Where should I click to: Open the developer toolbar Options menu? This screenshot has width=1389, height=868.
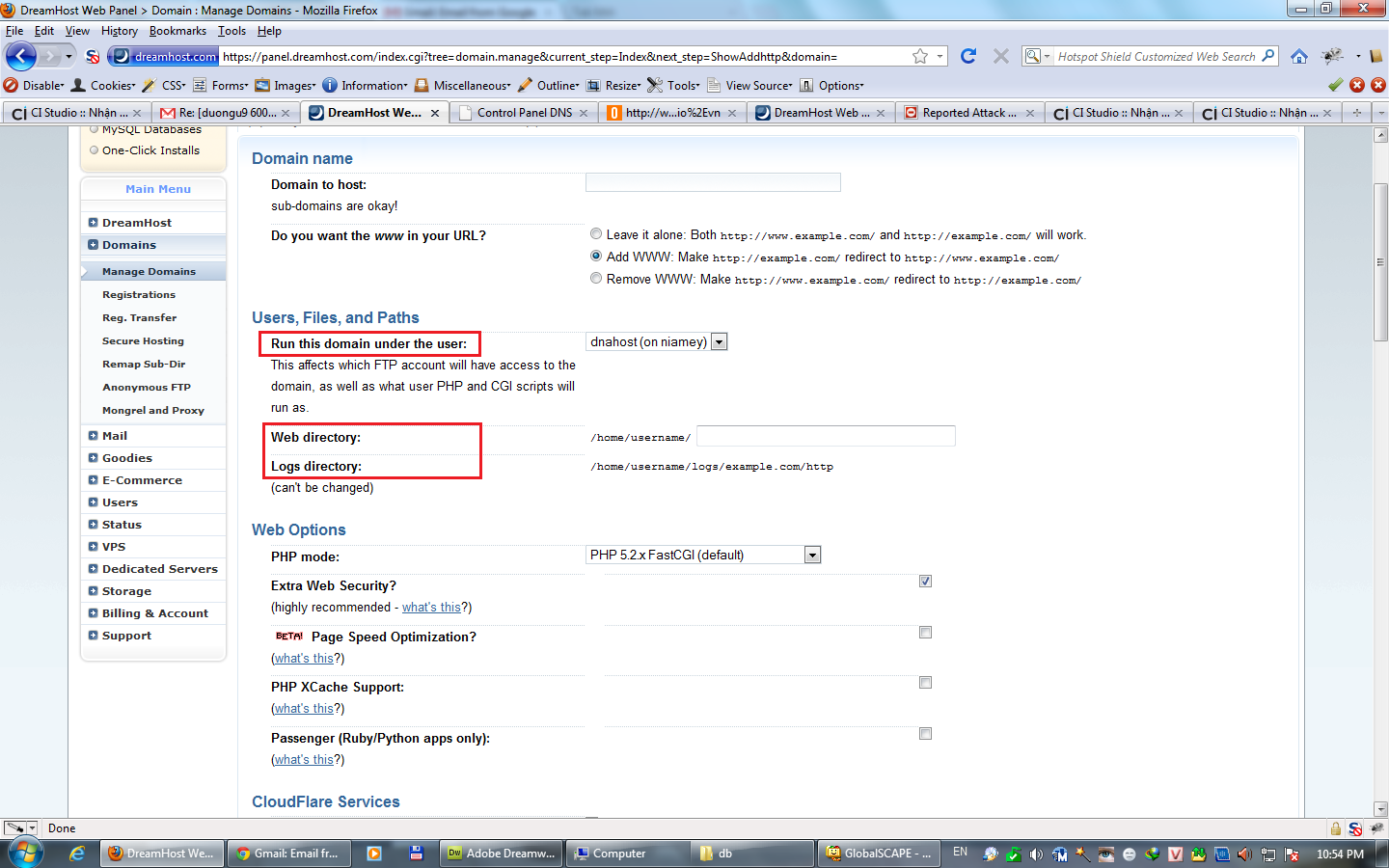pyautogui.click(x=831, y=85)
